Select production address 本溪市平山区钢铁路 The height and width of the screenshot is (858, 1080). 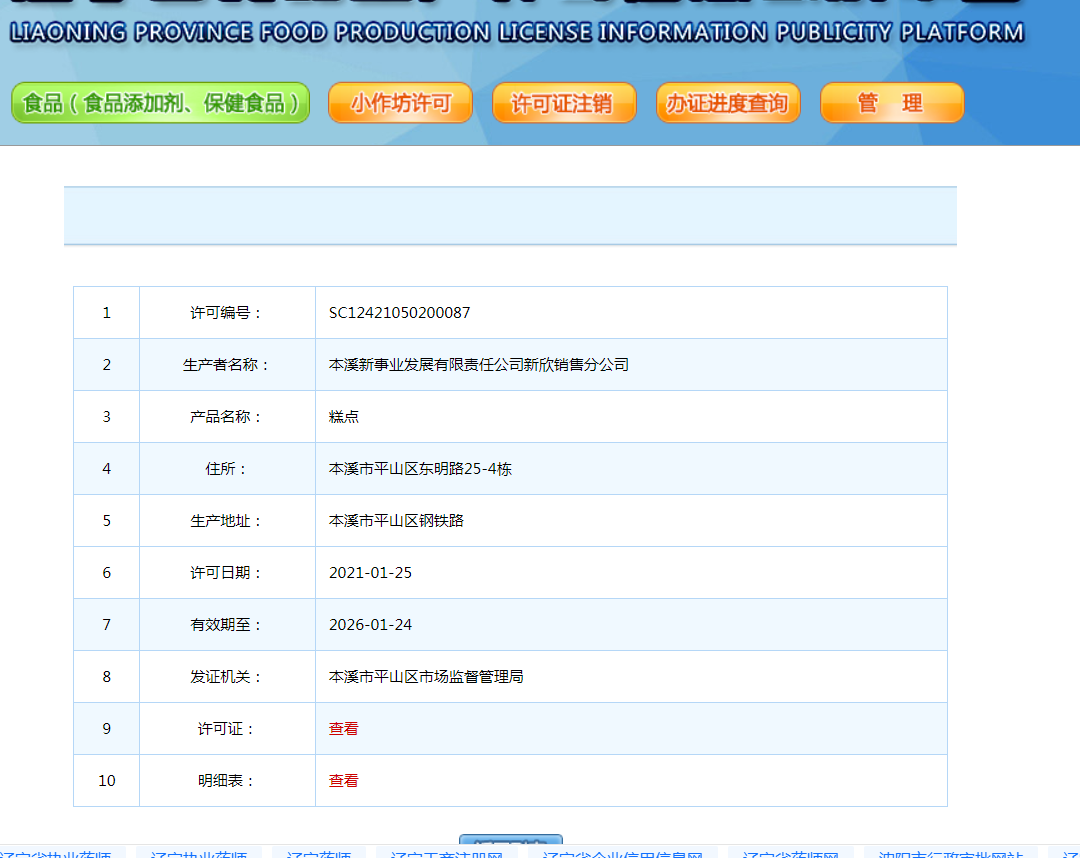(396, 521)
